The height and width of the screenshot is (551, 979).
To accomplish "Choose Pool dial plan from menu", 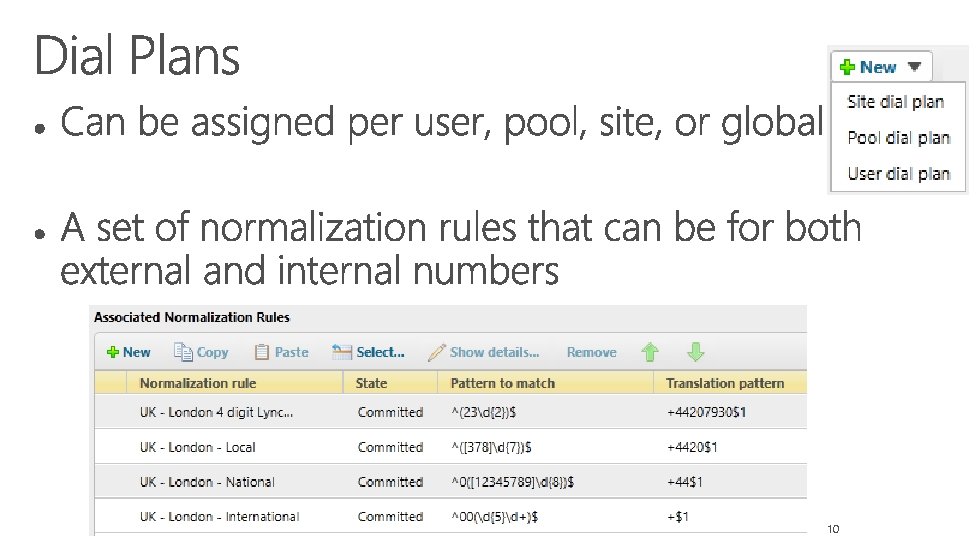I will click(898, 138).
